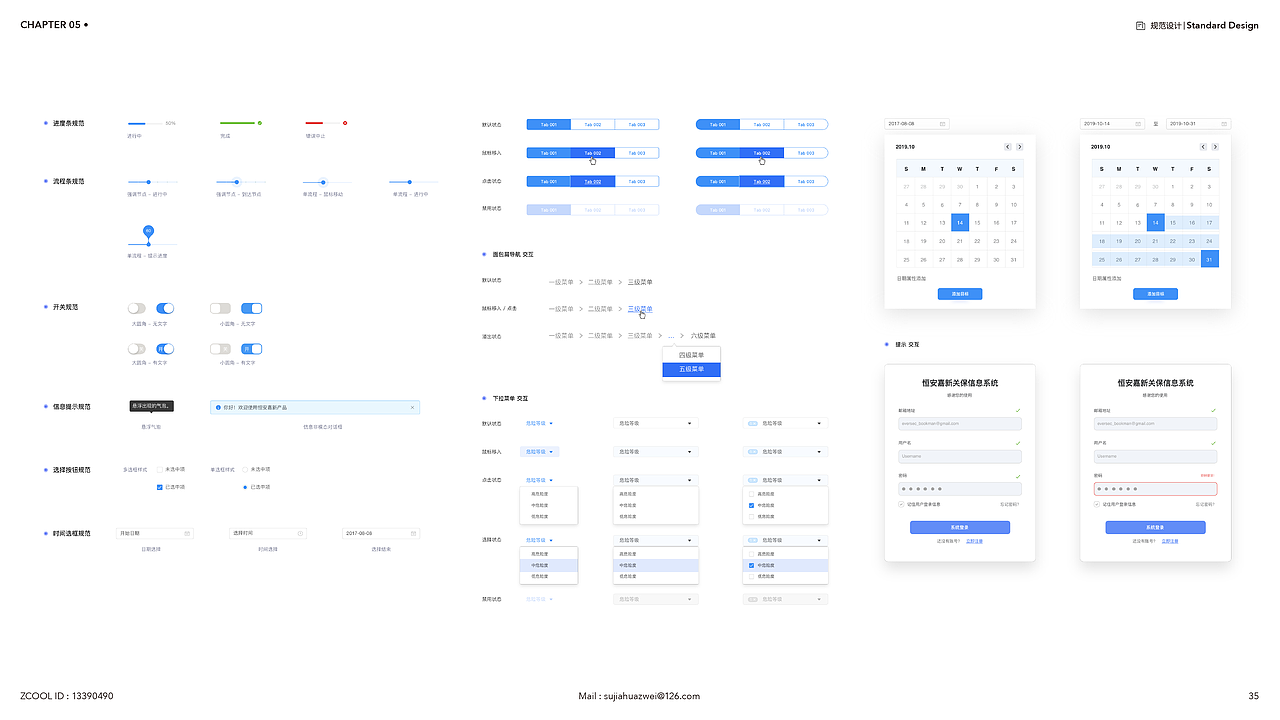The width and height of the screenshot is (1280, 720).
Task: Select square Tab 002 in 点击状态 row
Action: click(593, 182)
